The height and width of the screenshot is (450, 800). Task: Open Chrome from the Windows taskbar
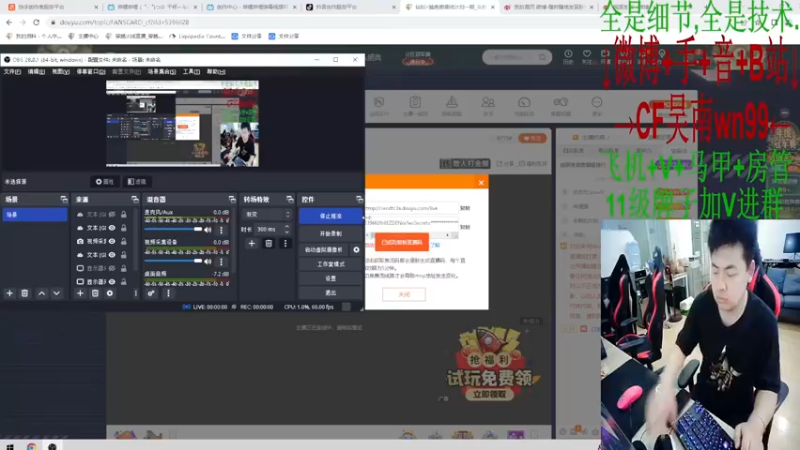click(x=32, y=446)
